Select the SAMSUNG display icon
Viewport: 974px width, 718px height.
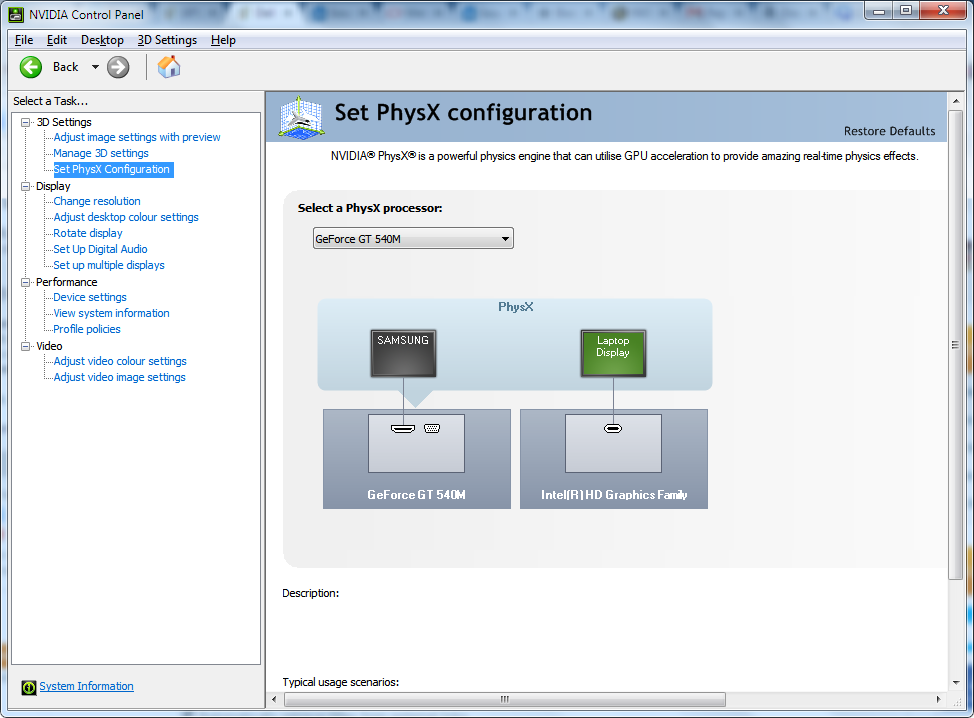click(x=403, y=353)
